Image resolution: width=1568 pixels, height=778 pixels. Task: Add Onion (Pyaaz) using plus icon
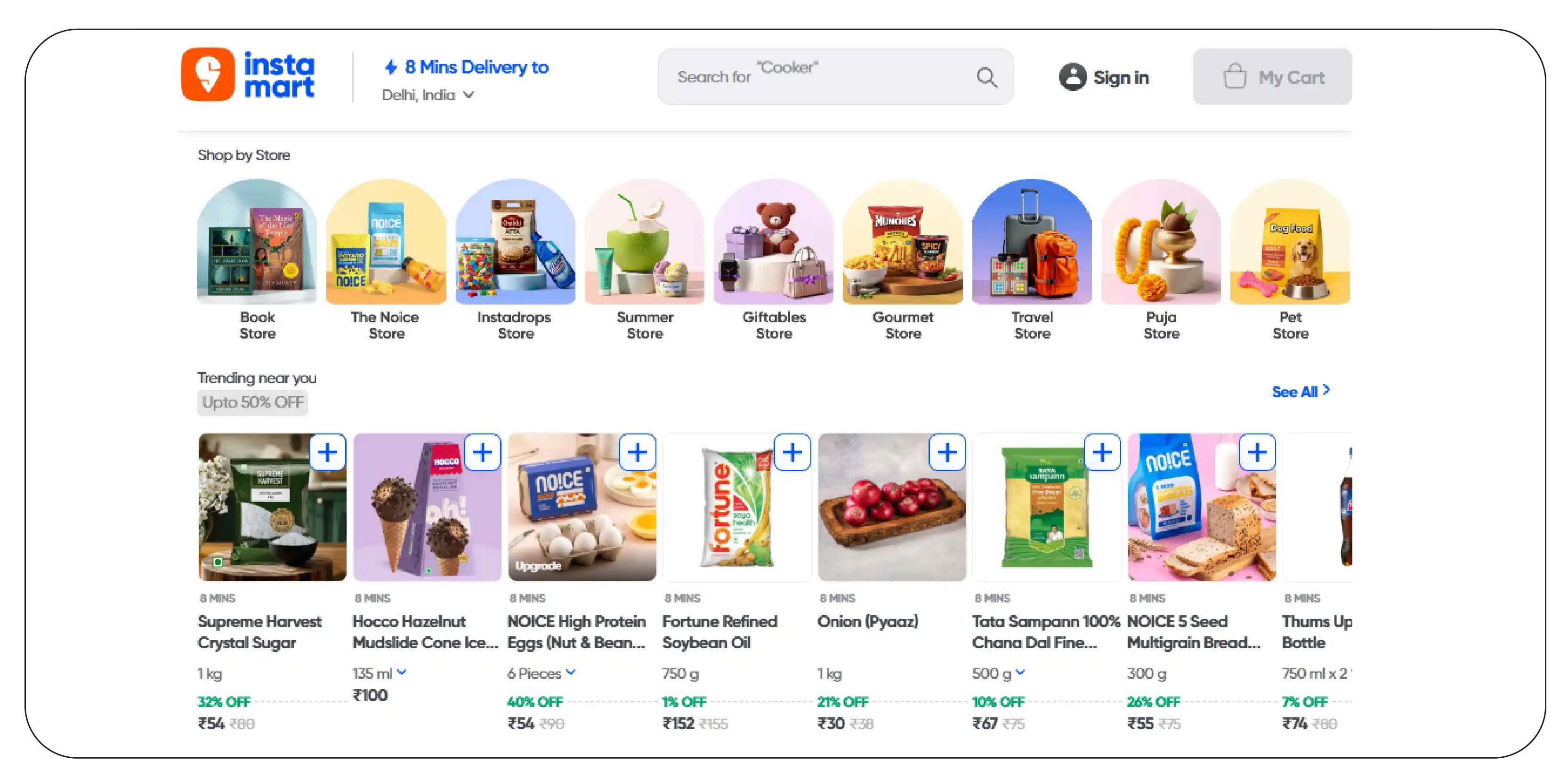point(947,452)
